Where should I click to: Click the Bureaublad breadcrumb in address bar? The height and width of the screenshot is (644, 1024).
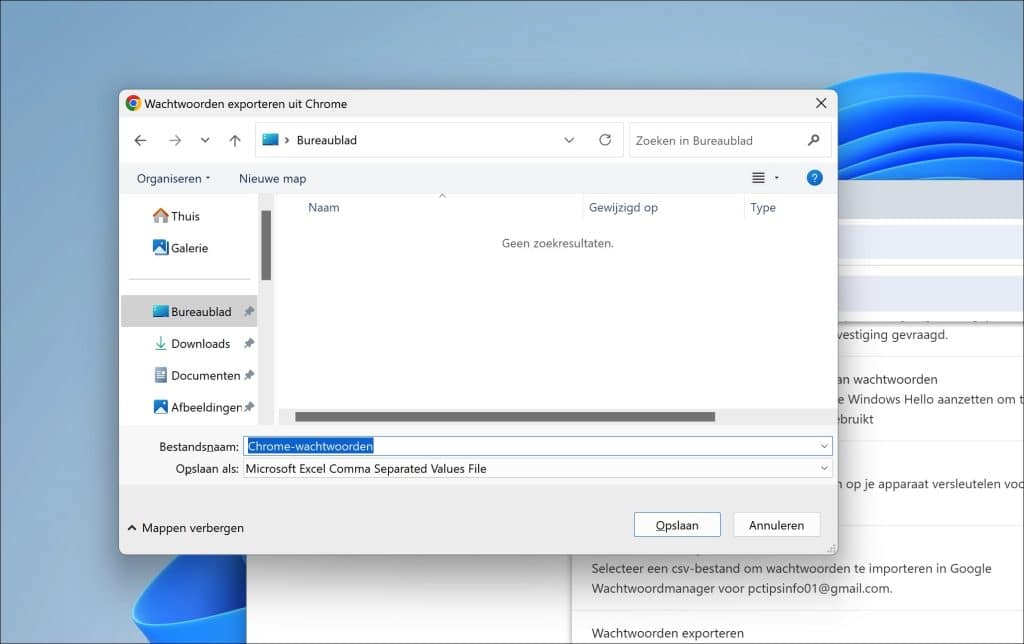[327, 140]
